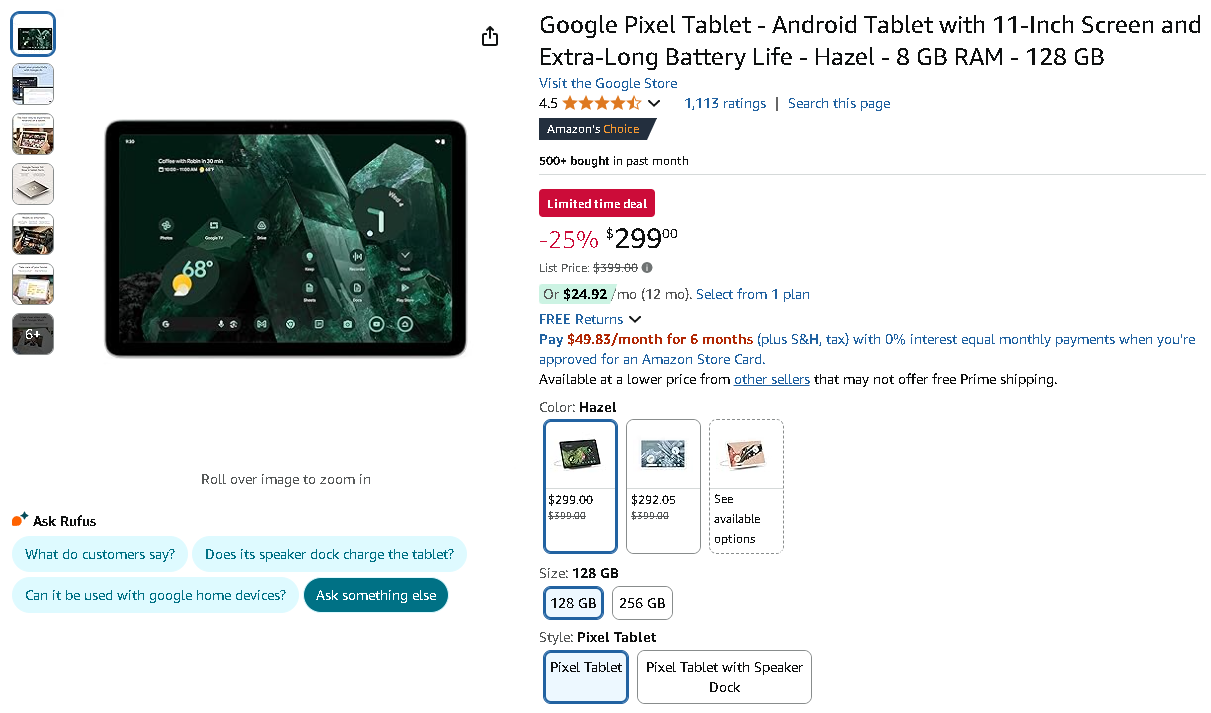Select the 128 GB size option

(x=572, y=602)
